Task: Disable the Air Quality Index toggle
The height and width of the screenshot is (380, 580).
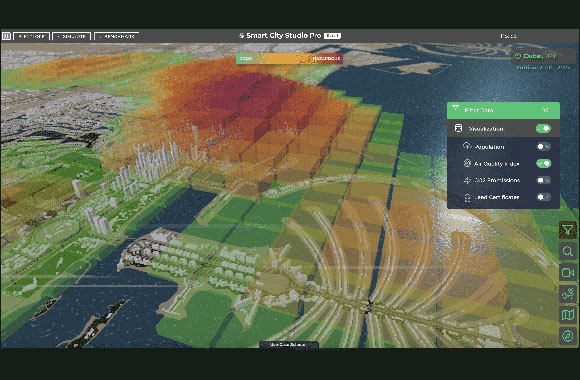Action: (543, 163)
